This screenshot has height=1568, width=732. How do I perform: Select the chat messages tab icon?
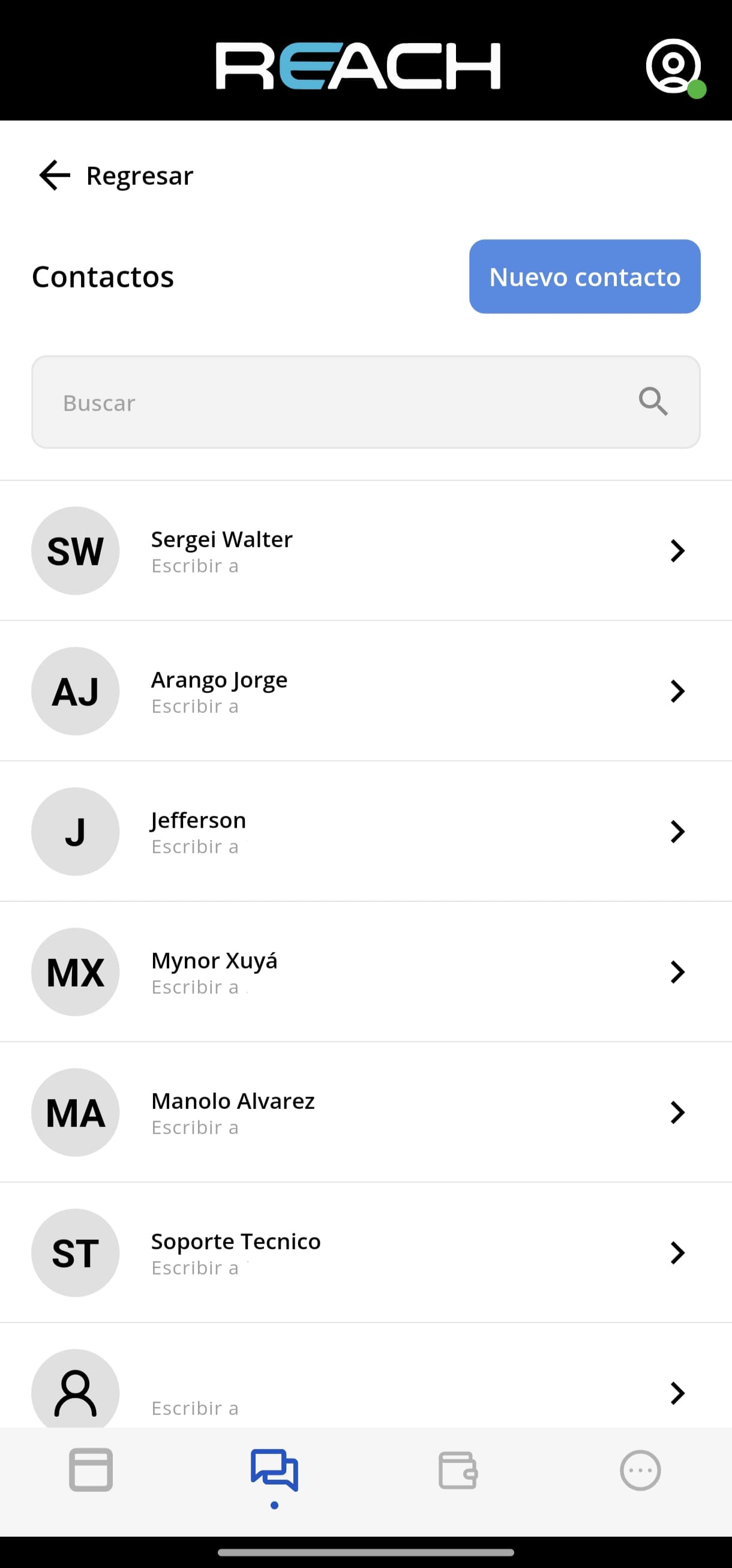(x=274, y=1470)
